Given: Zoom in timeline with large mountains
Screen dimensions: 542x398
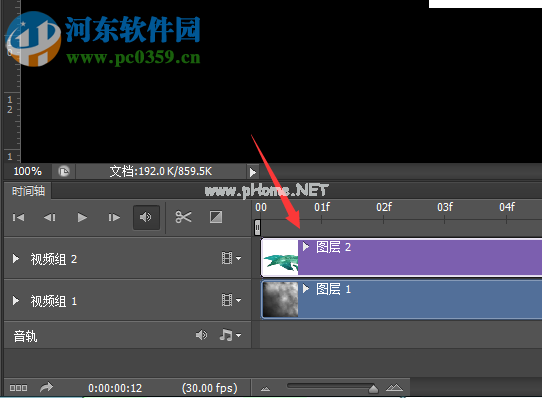Looking at the screenshot, I should click(394, 388).
